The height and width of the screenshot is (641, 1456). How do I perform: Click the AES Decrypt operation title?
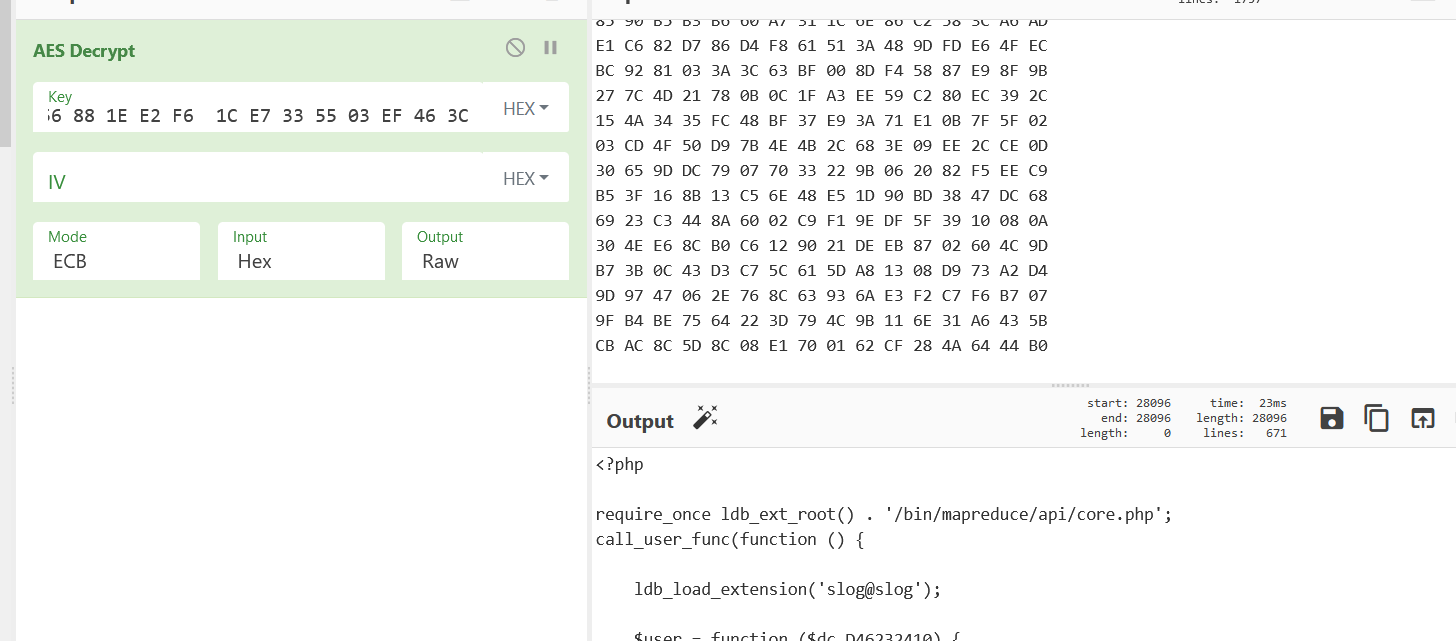(84, 50)
